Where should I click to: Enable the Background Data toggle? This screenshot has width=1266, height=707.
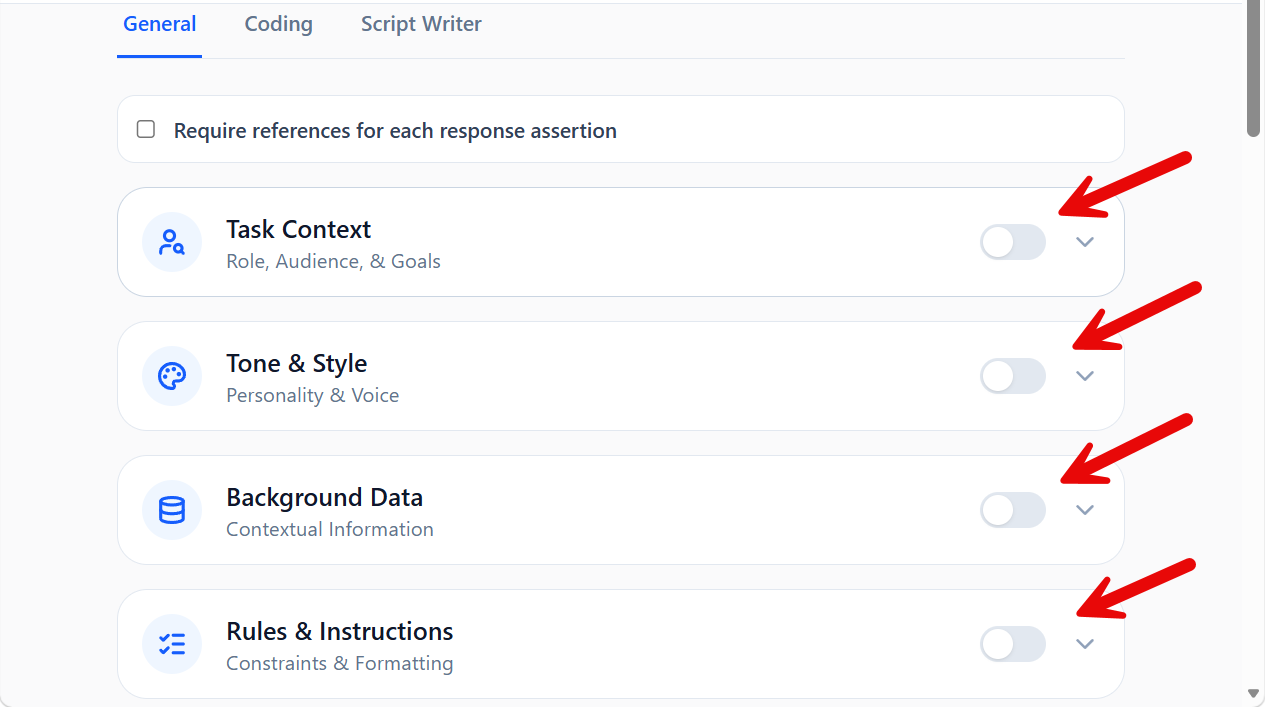click(1012, 510)
